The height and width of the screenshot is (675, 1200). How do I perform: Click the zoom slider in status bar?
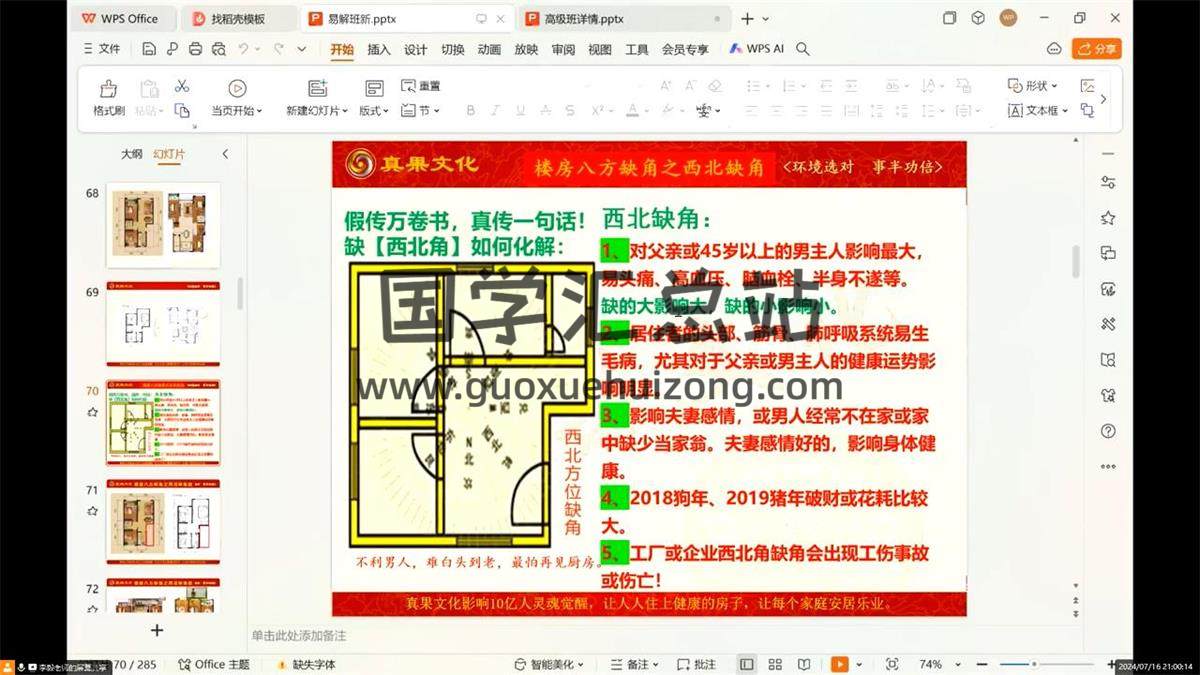click(1034, 664)
